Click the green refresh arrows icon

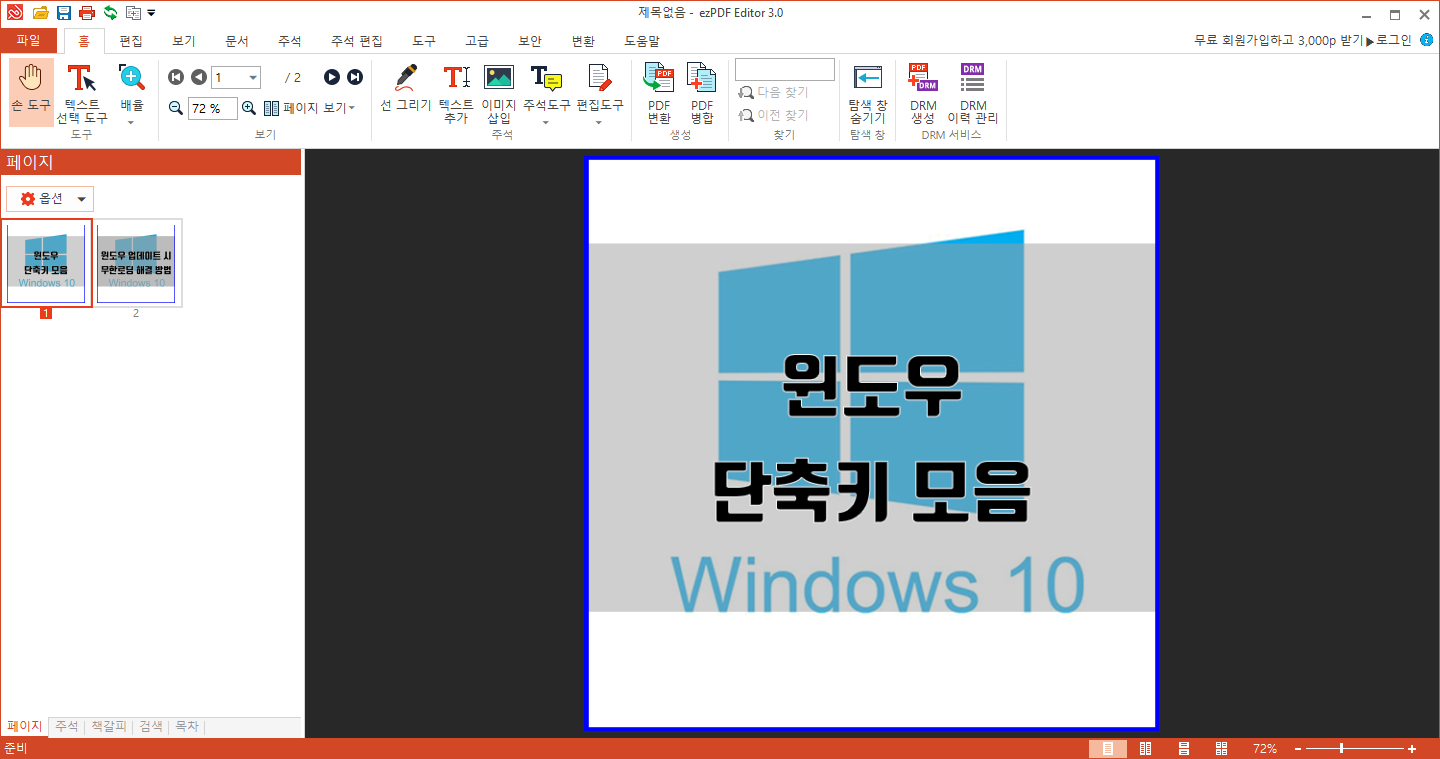tap(110, 13)
